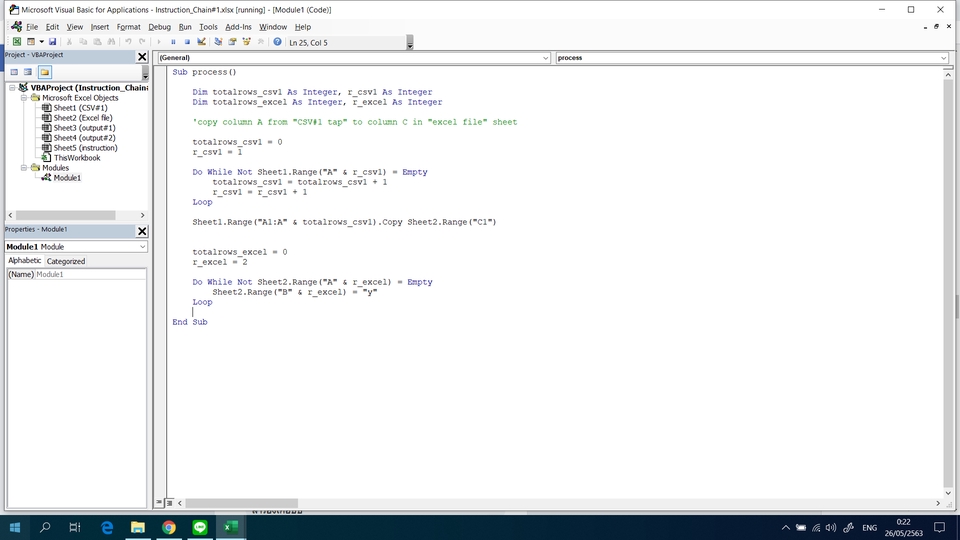Click the Break pause icon
This screenshot has height=540, width=960.
point(173,42)
